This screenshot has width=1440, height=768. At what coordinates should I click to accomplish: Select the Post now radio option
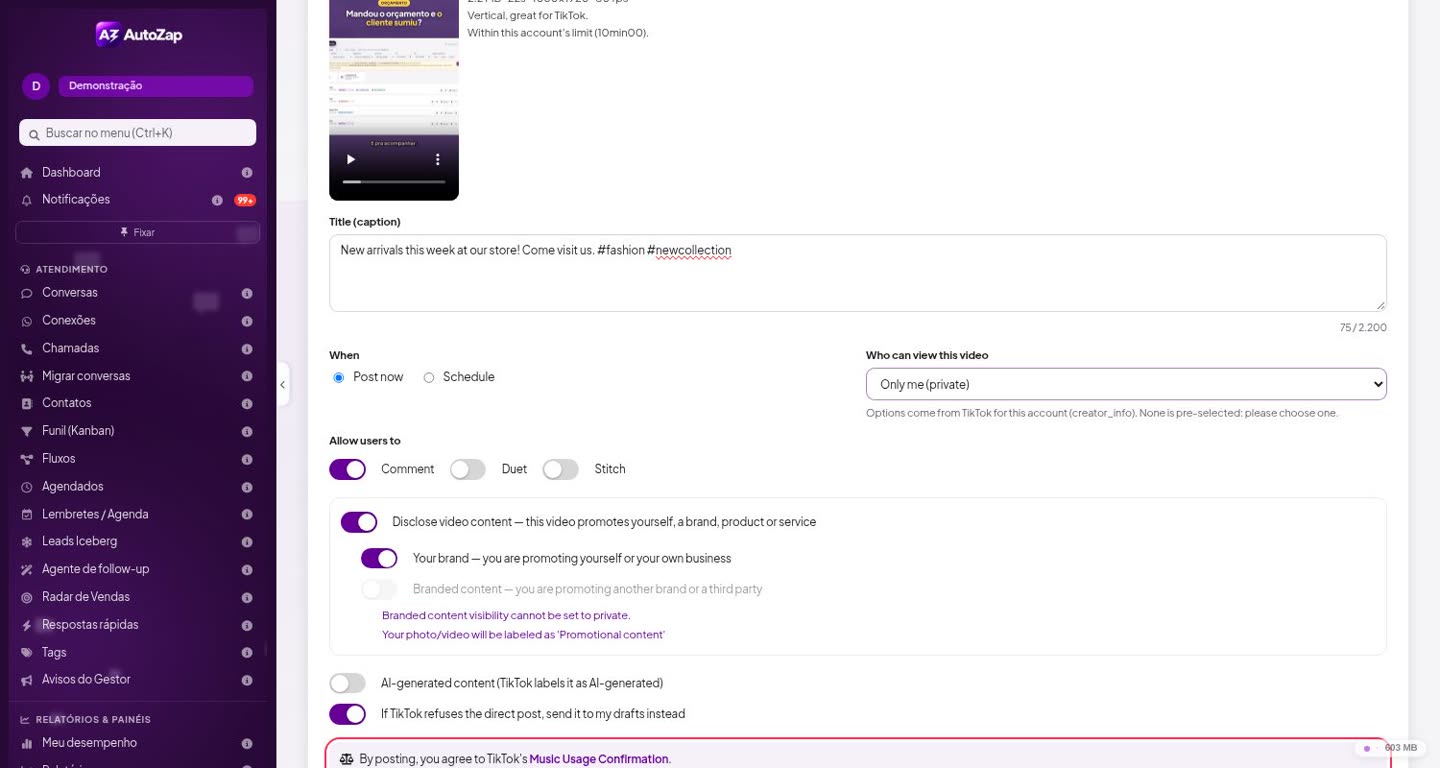coord(339,378)
